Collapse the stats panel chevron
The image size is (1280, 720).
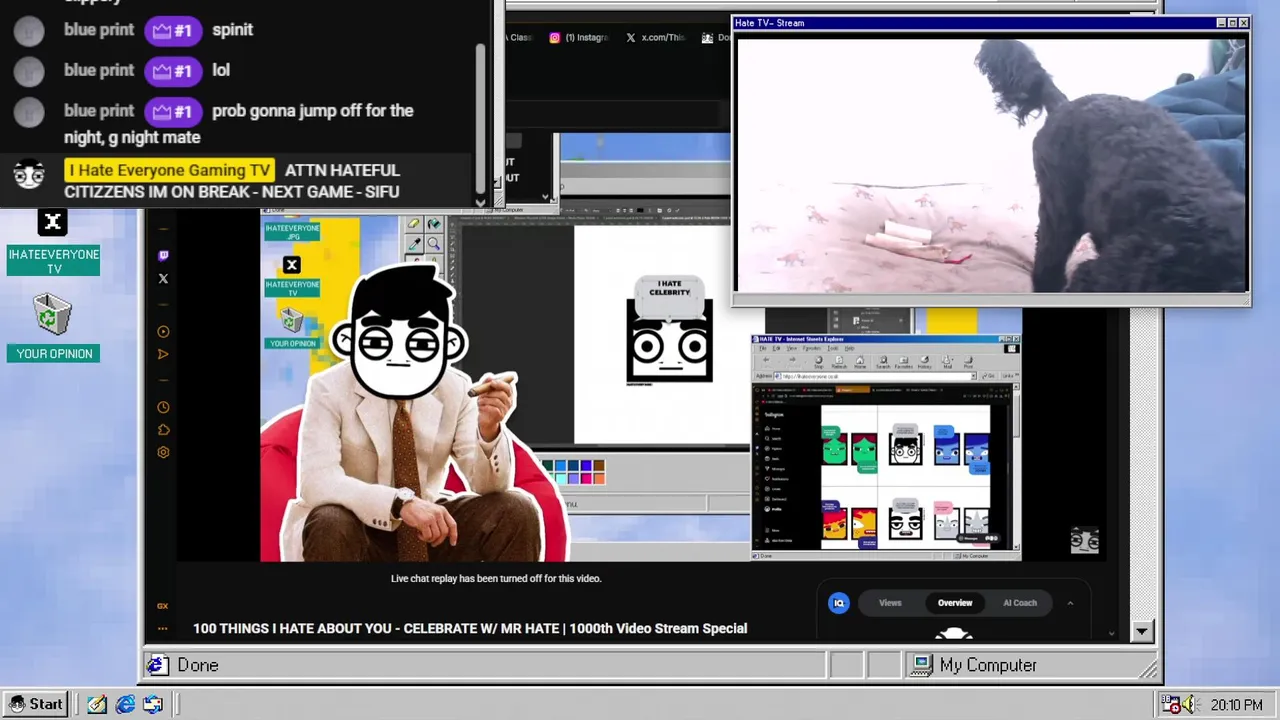click(1070, 603)
